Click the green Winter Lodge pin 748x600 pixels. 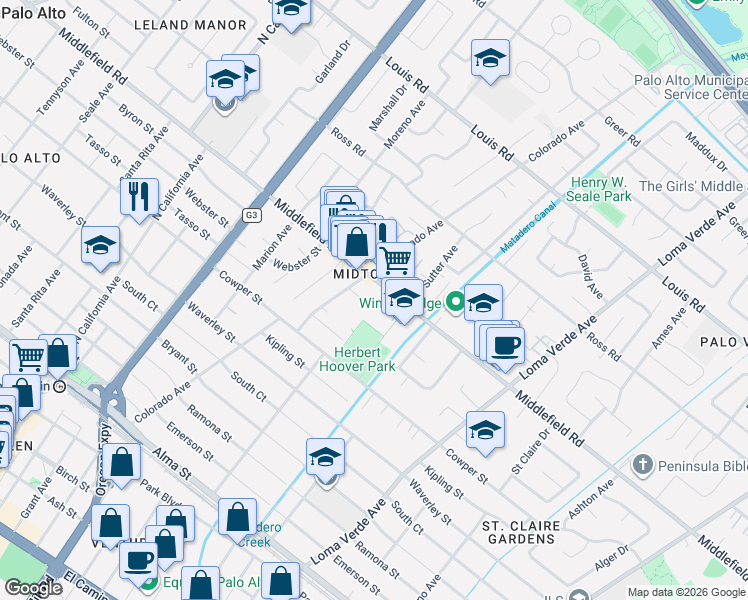tap(455, 302)
